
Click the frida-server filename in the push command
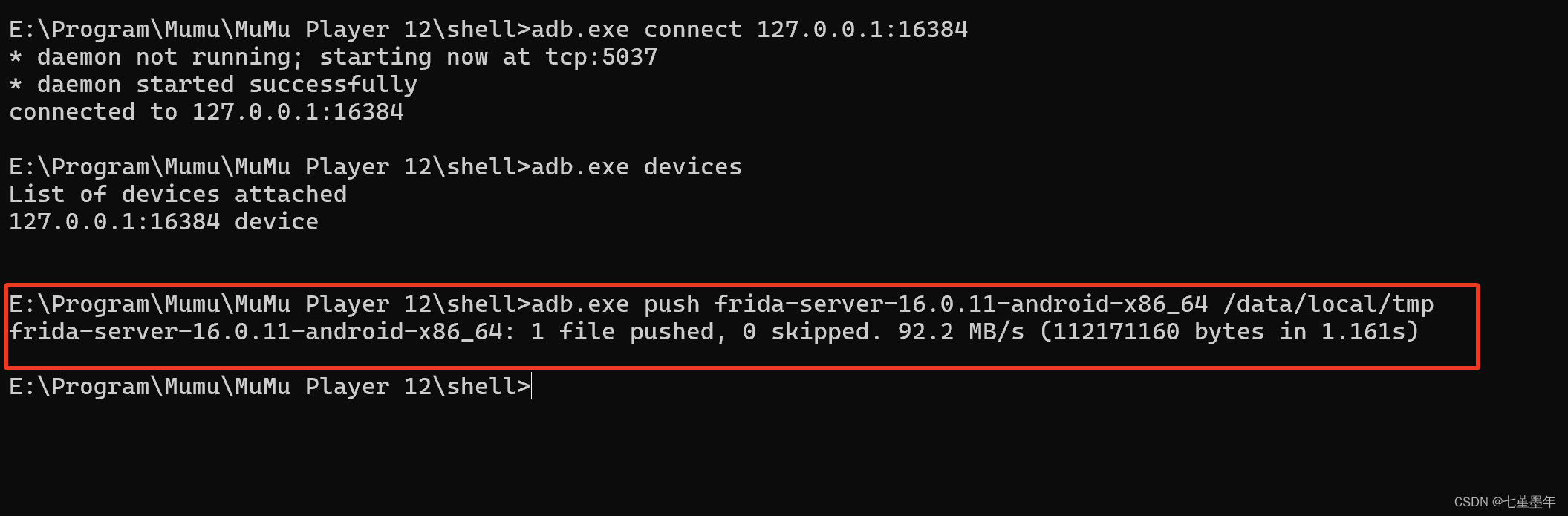pos(961,304)
